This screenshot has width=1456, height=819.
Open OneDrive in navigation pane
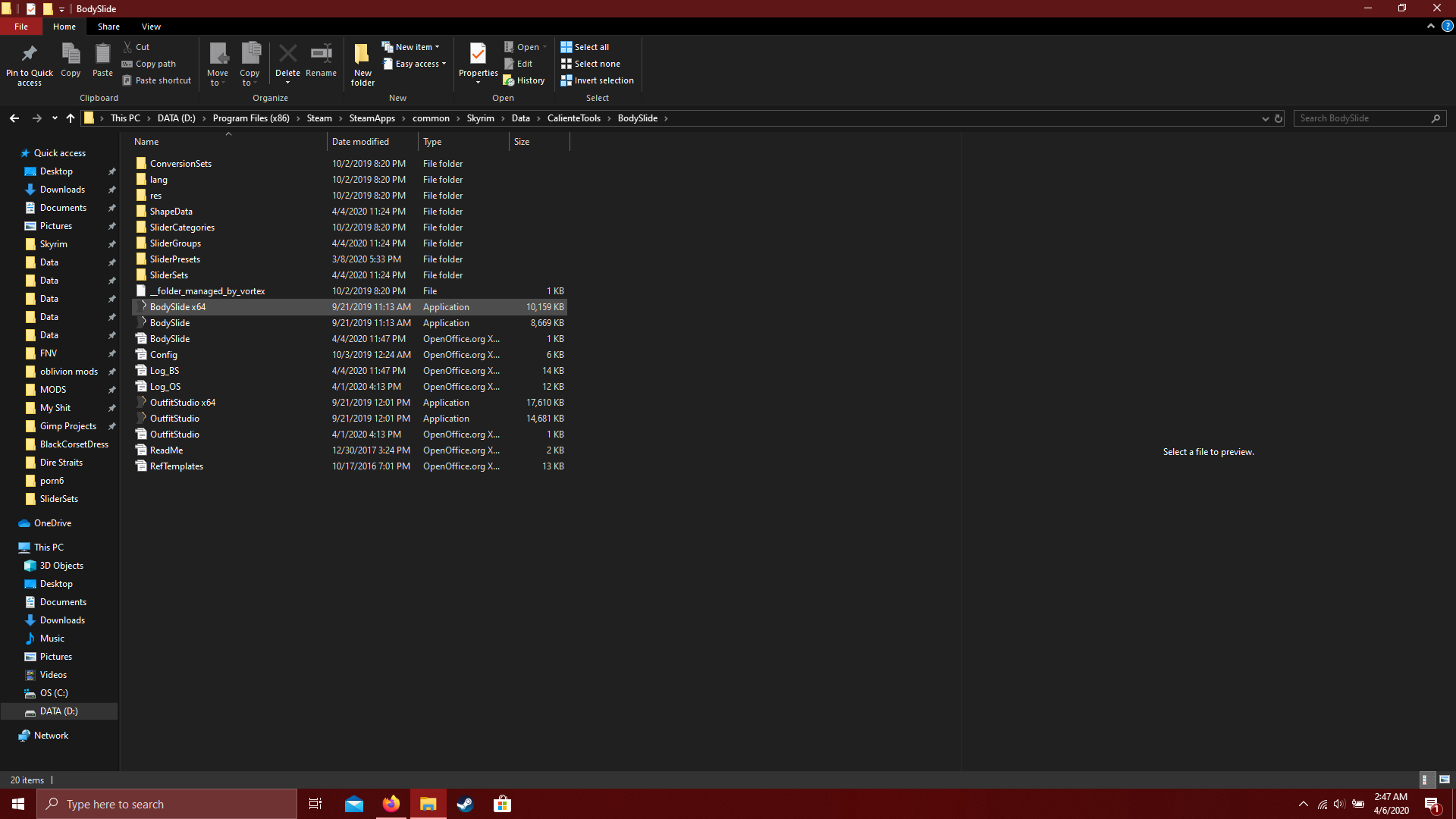[52, 523]
